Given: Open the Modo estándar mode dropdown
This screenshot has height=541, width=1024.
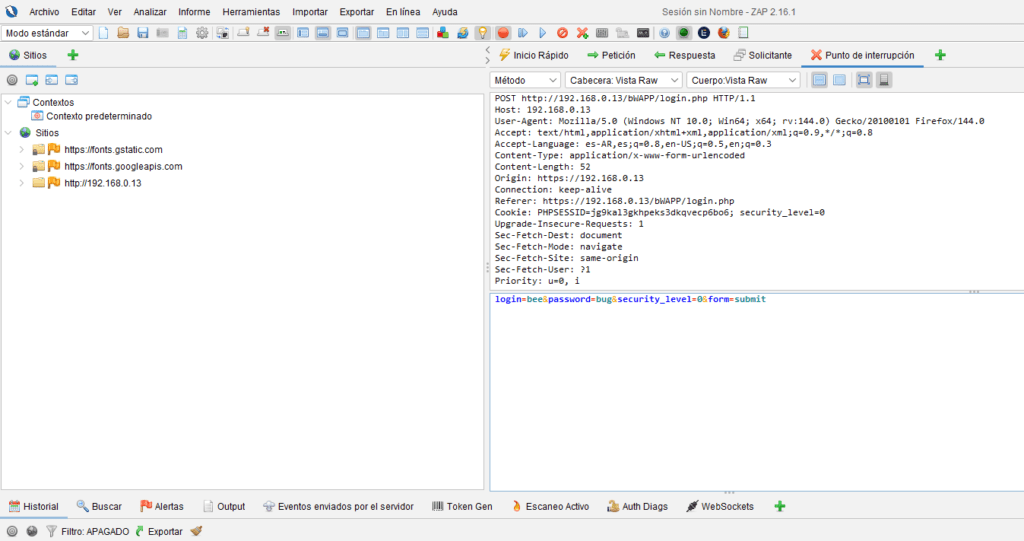Looking at the screenshot, I should tap(47, 33).
